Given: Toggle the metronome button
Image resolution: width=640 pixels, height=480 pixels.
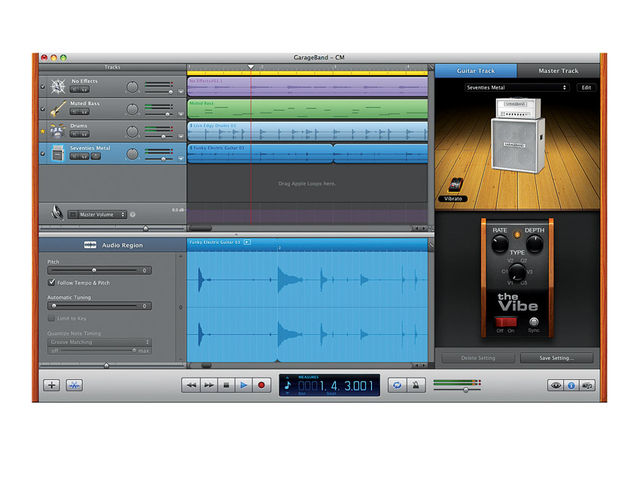Looking at the screenshot, I should (x=416, y=385).
